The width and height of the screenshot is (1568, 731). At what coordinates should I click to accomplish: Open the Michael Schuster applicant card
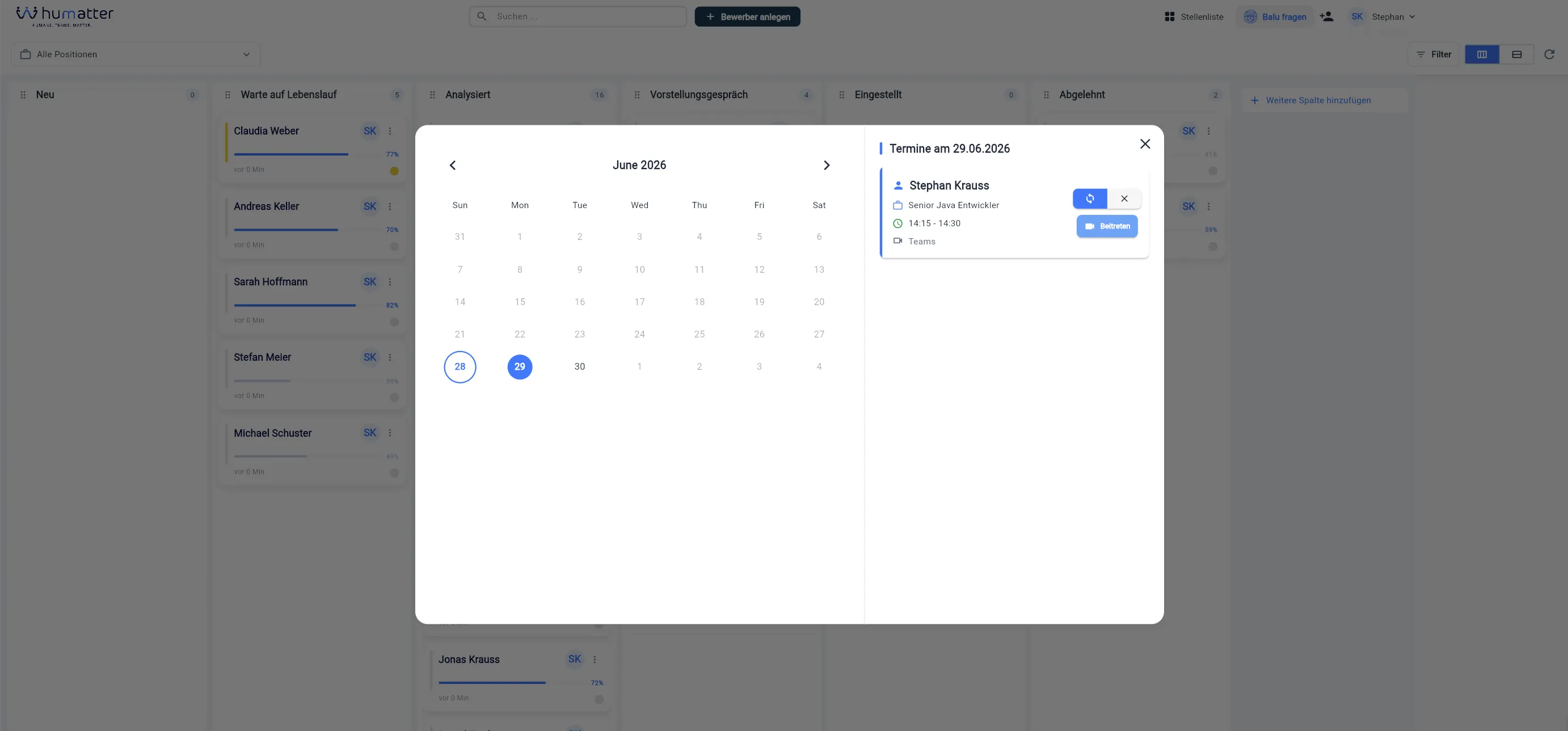[311, 451]
